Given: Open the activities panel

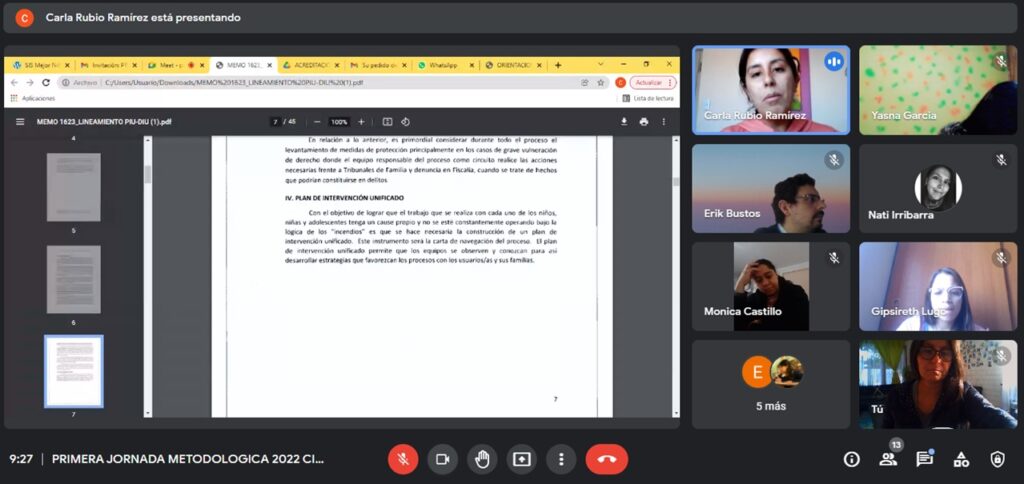Looking at the screenshot, I should pos(961,459).
